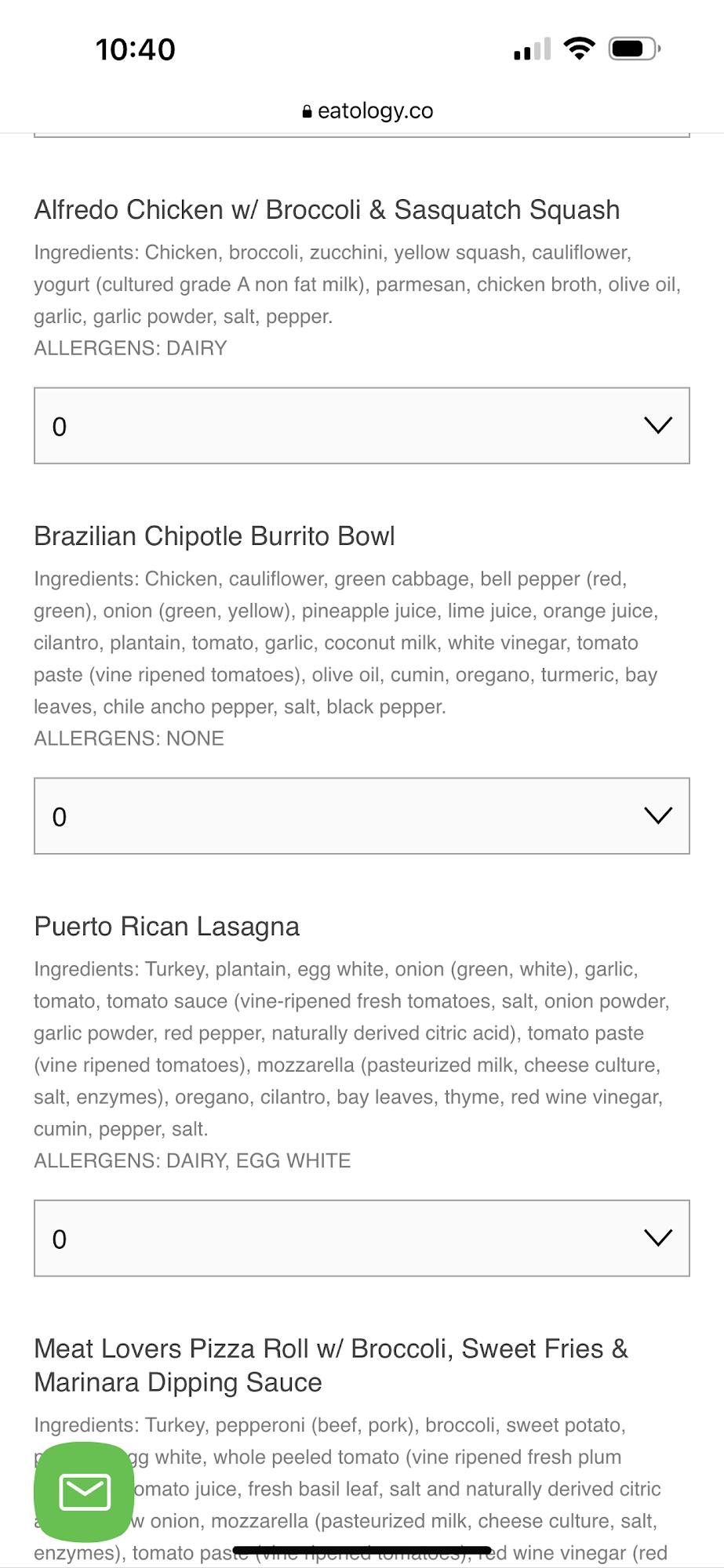
Task: Tap the Puerto Rican Lasagna heading
Action: tap(166, 927)
